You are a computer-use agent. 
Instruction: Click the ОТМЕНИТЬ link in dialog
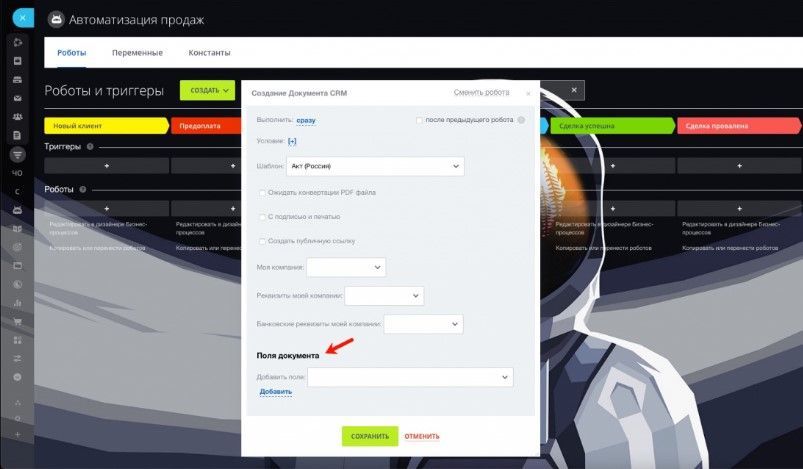pyautogui.click(x=422, y=436)
